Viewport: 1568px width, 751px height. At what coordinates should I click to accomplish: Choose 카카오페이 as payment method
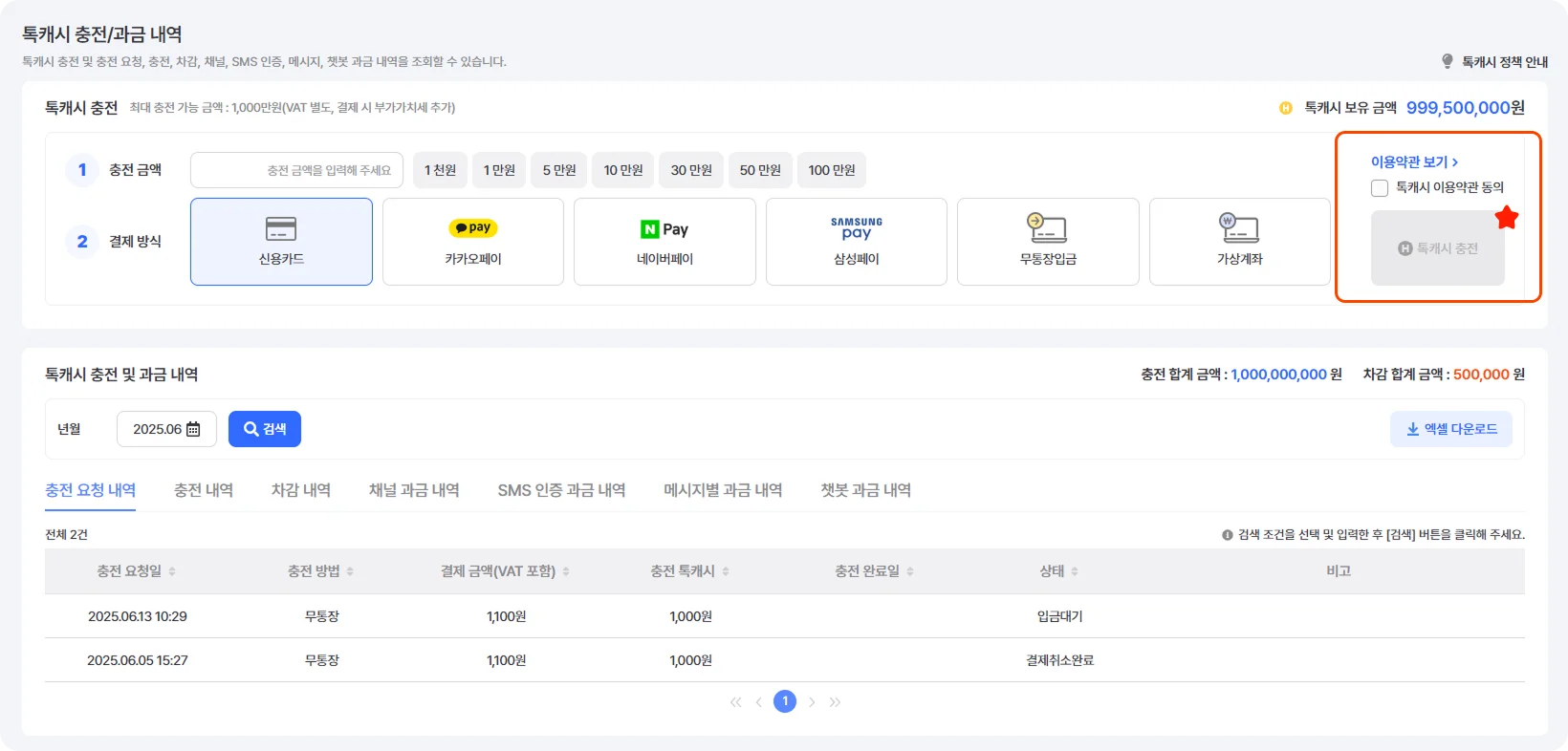point(473,242)
